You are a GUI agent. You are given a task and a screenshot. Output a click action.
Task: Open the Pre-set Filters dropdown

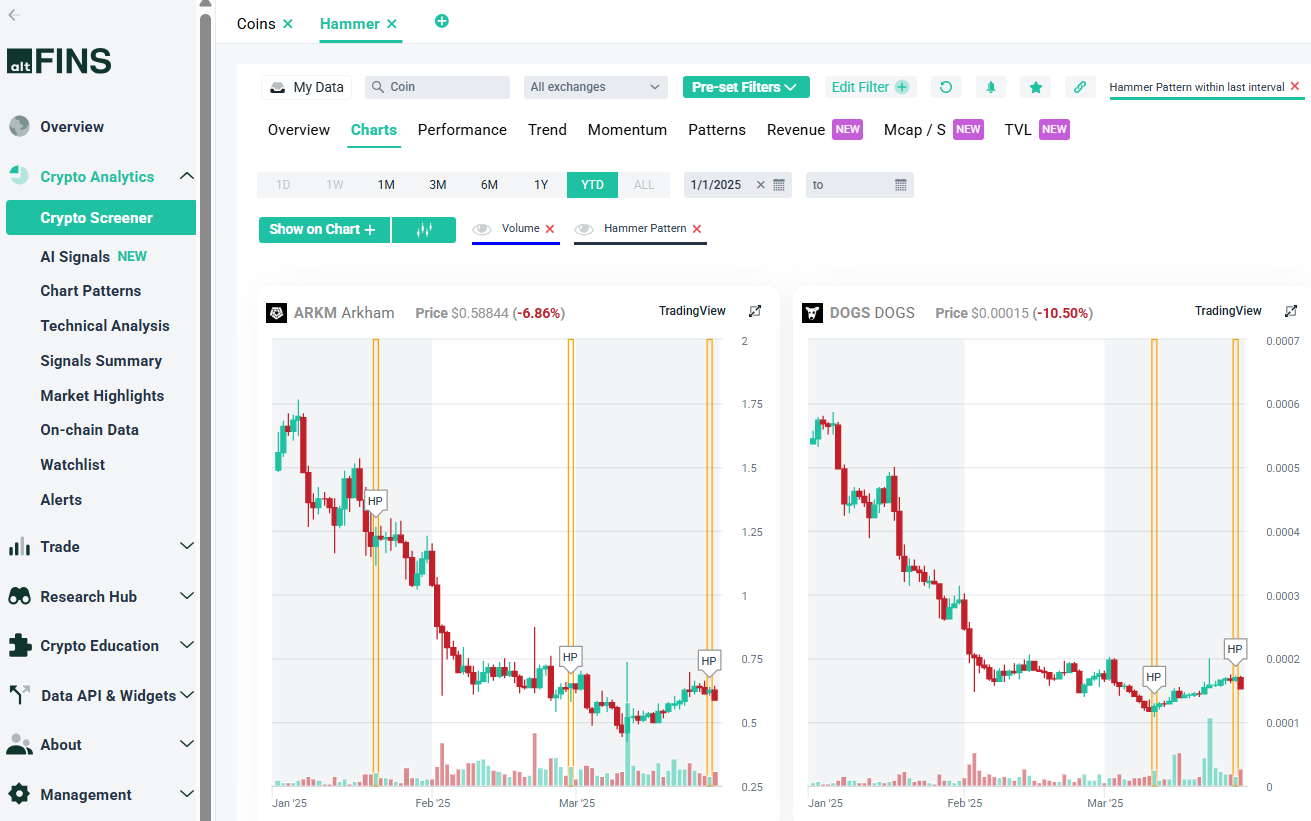(745, 87)
